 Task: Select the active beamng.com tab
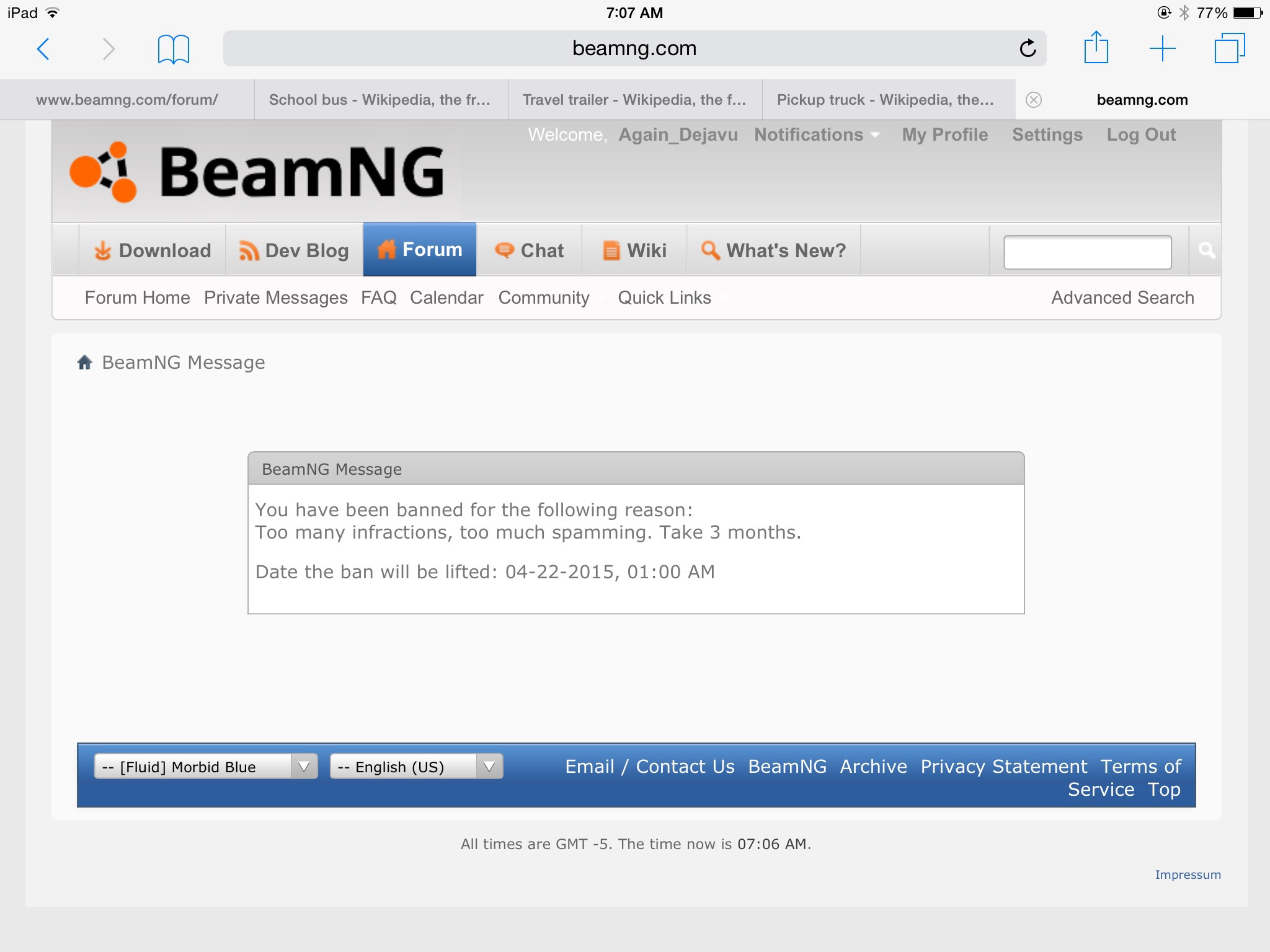click(x=1142, y=100)
